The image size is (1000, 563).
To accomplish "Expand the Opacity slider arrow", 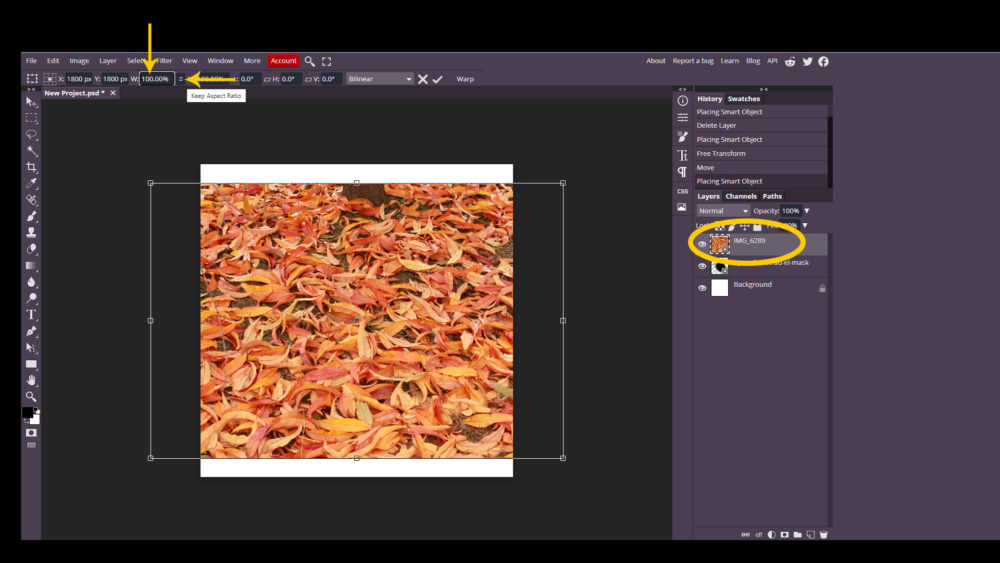I will pyautogui.click(x=807, y=211).
